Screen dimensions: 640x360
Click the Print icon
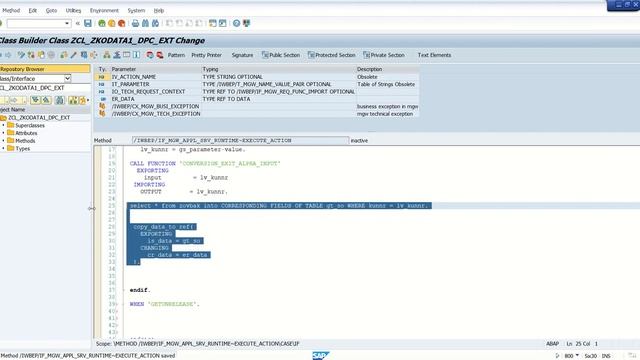tap(135, 23)
